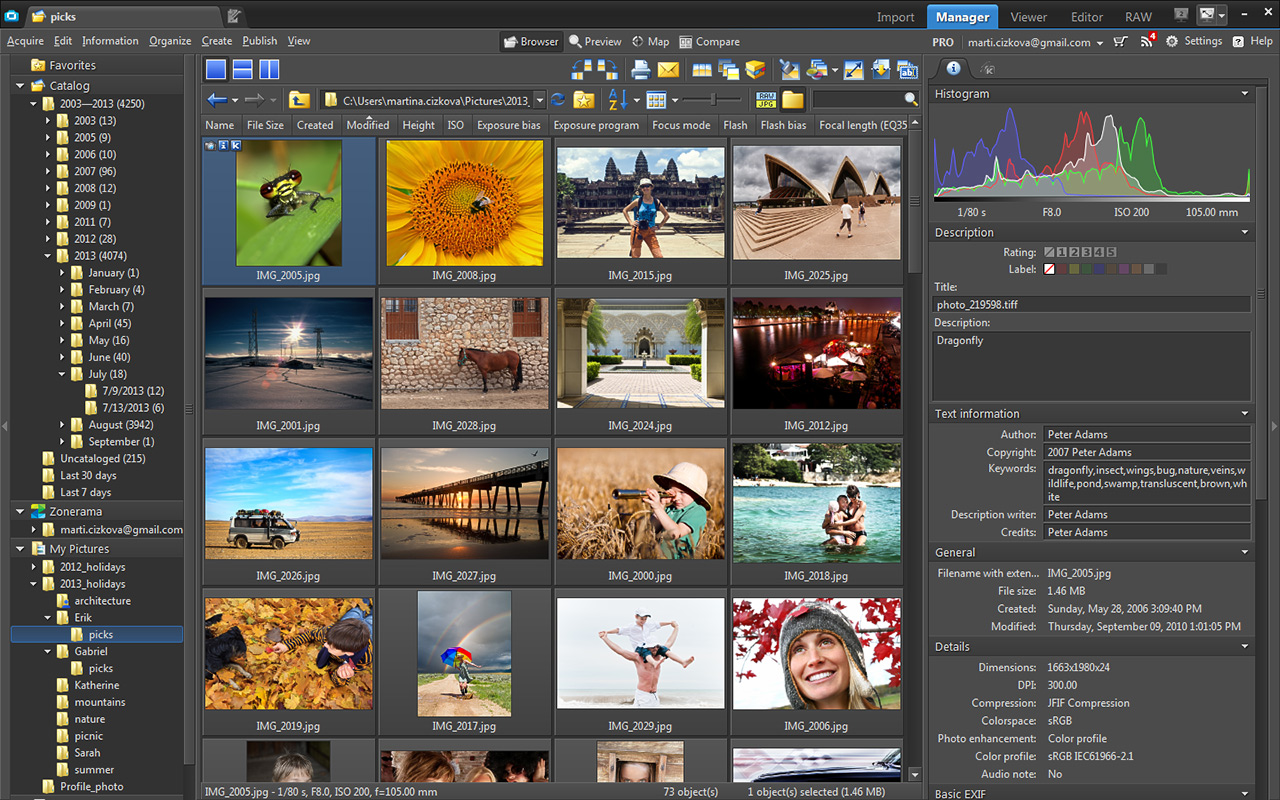This screenshot has width=1280, height=800.
Task: Set rating to 1 star
Action: (x=1063, y=253)
